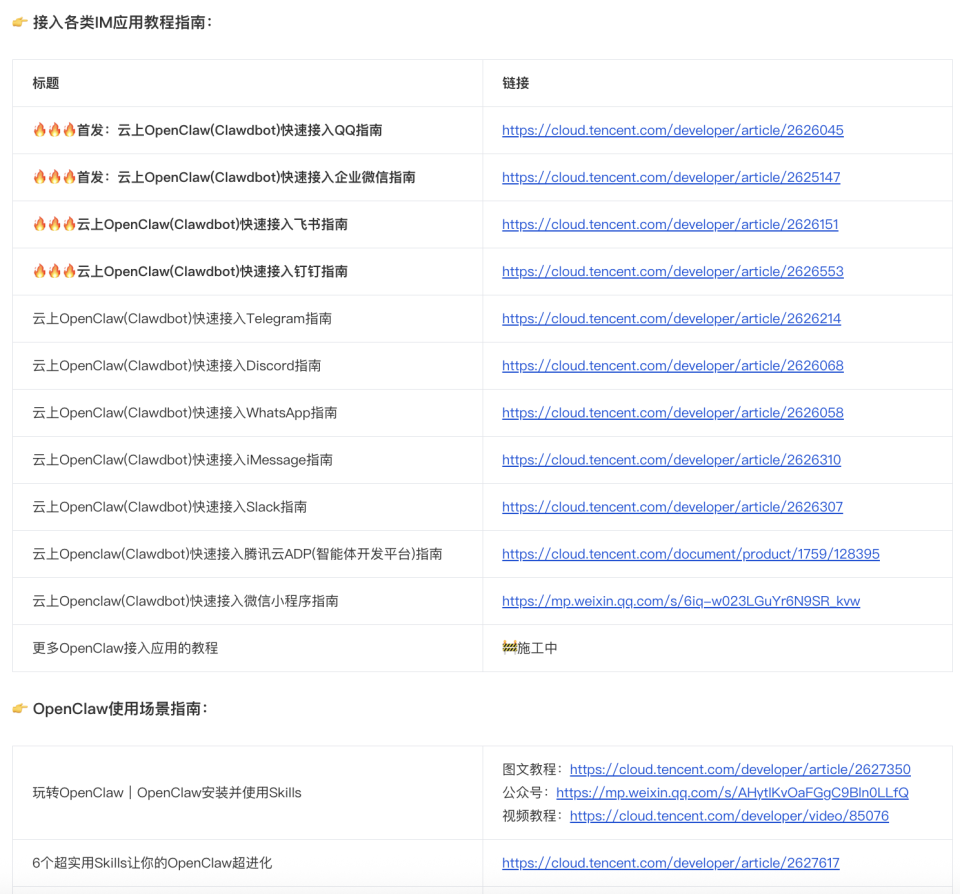The height and width of the screenshot is (894, 960).
Task: Click the 标题 table header cell
Action: point(41,83)
